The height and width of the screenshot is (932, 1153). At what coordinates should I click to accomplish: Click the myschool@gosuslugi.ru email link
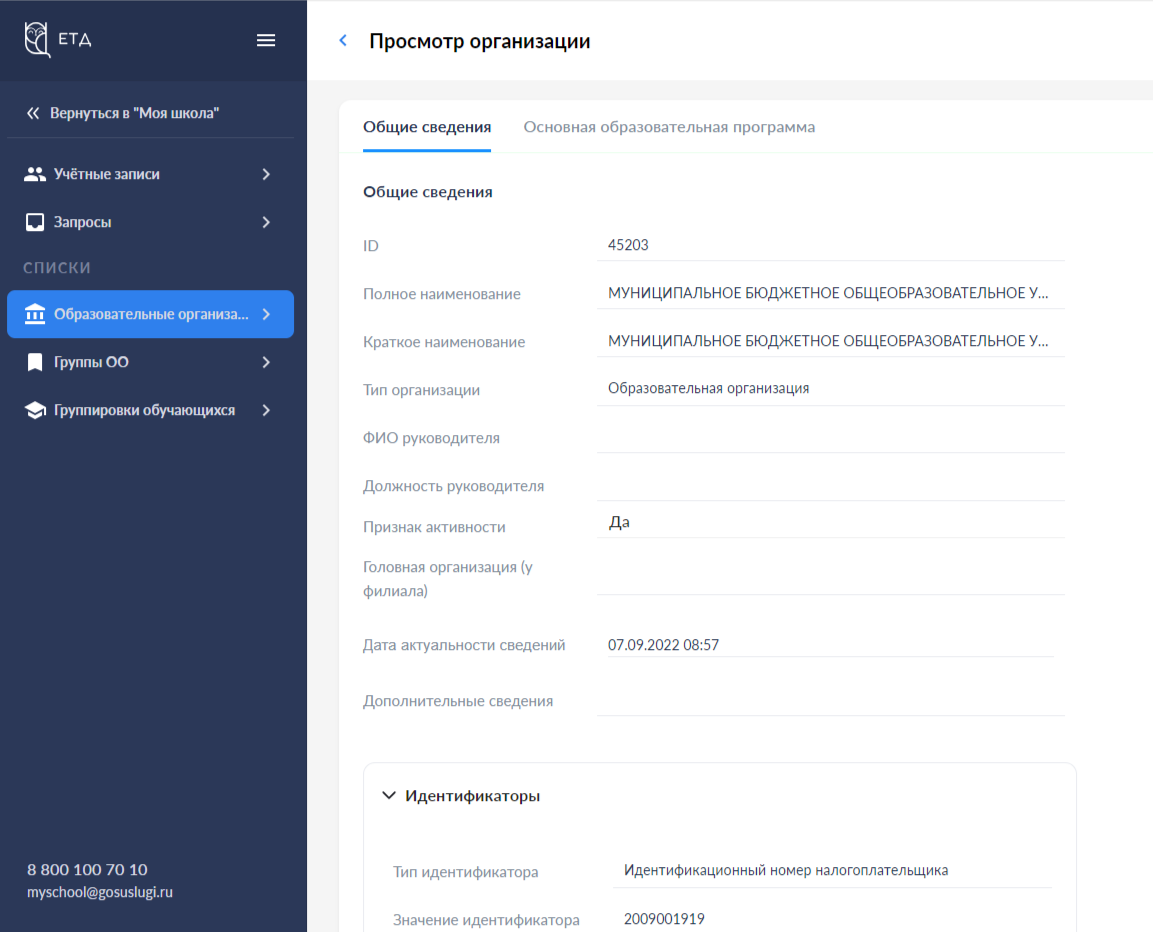[x=100, y=892]
